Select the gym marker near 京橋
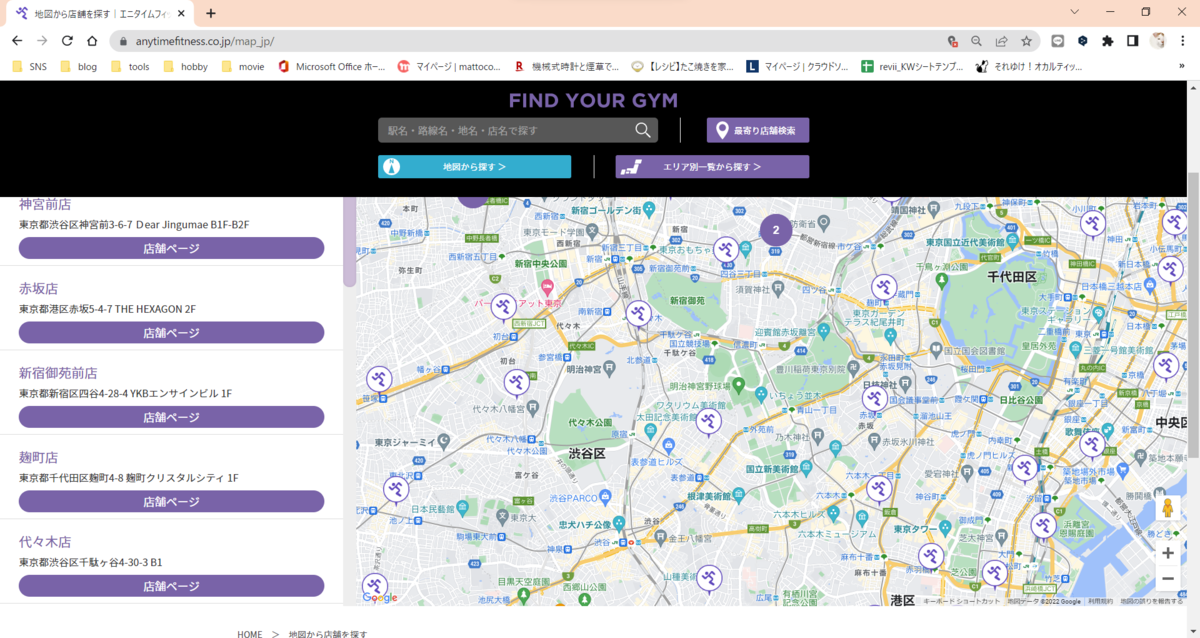The width and height of the screenshot is (1200, 638). tap(1166, 367)
